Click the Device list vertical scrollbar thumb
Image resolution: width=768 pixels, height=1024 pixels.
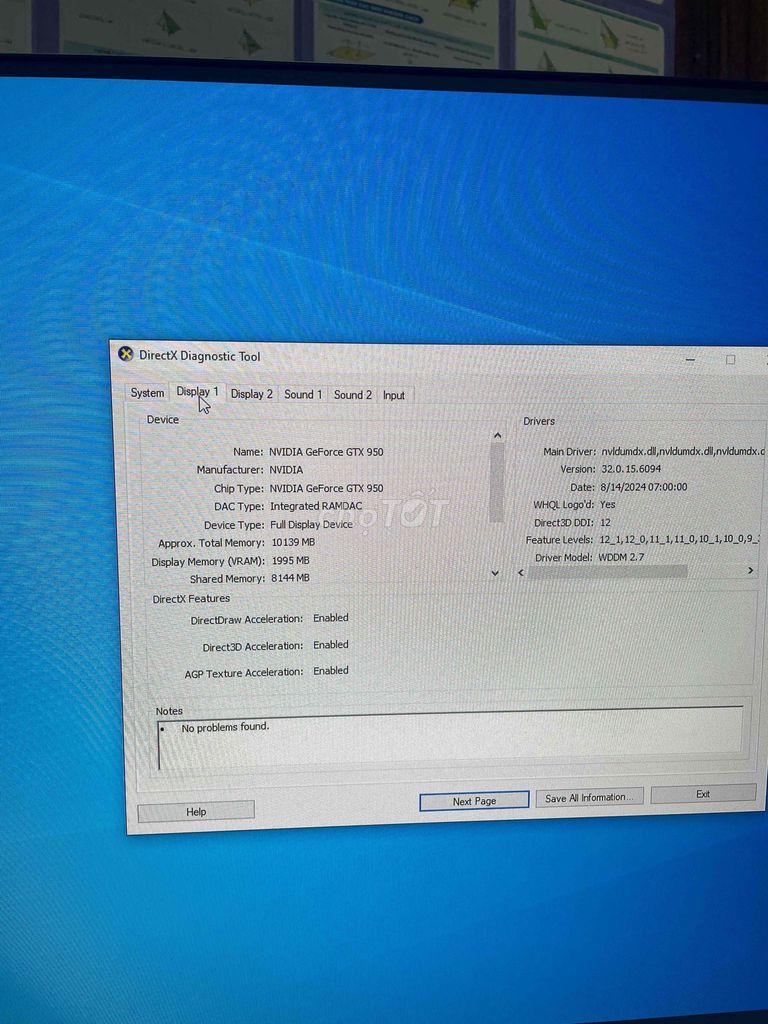(496, 483)
